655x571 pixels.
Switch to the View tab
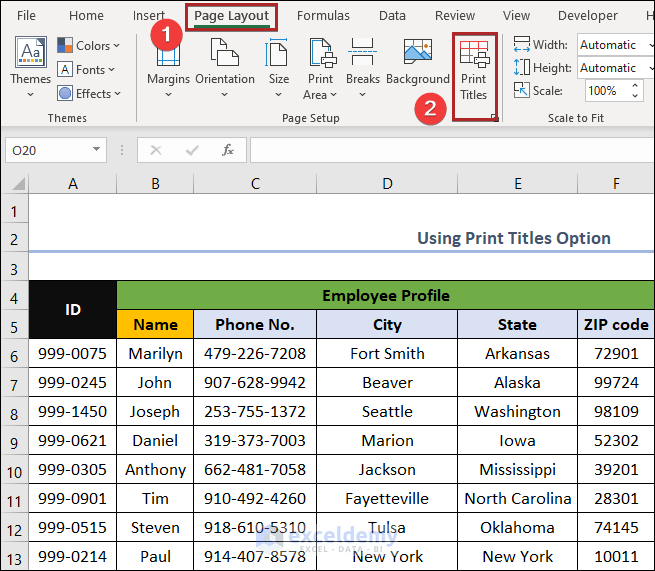tap(516, 15)
